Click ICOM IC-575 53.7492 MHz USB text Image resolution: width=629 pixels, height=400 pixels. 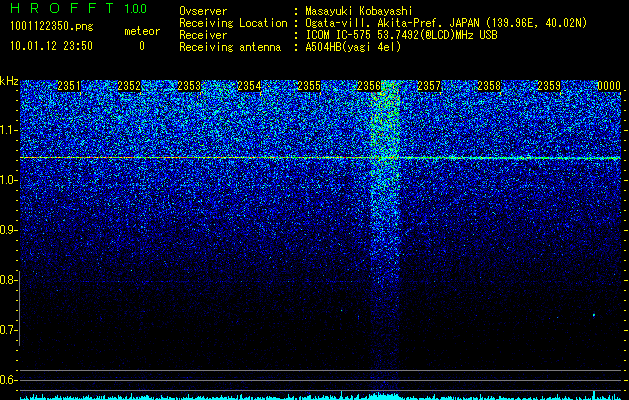tap(401, 35)
